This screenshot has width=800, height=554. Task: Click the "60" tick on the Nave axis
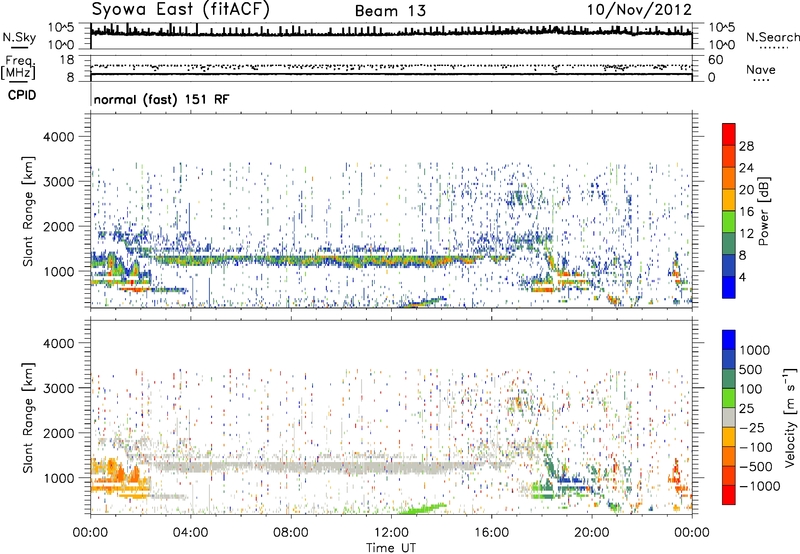point(715,60)
